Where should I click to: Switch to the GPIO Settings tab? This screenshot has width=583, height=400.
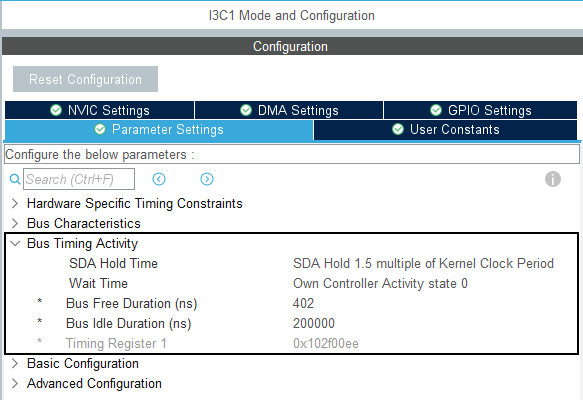(x=480, y=110)
